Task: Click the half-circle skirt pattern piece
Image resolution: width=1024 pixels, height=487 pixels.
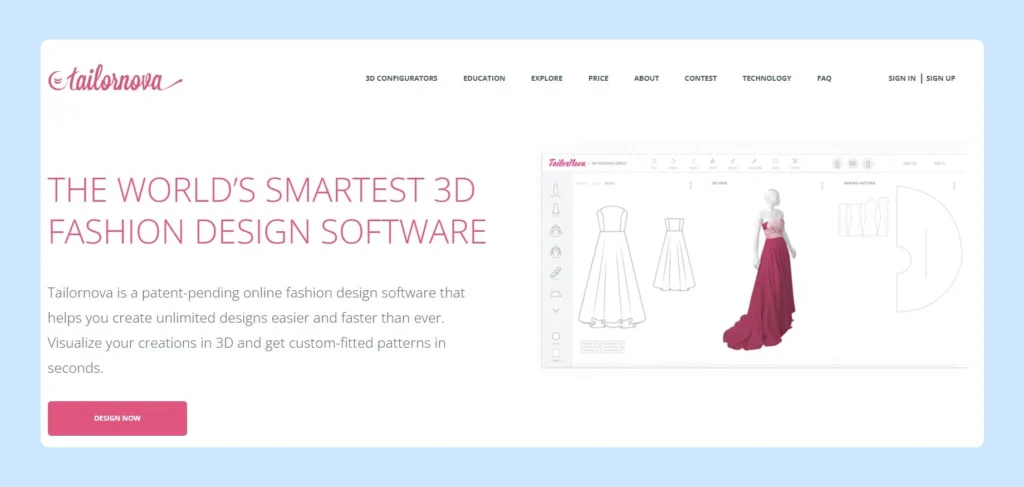Action: pos(928,249)
